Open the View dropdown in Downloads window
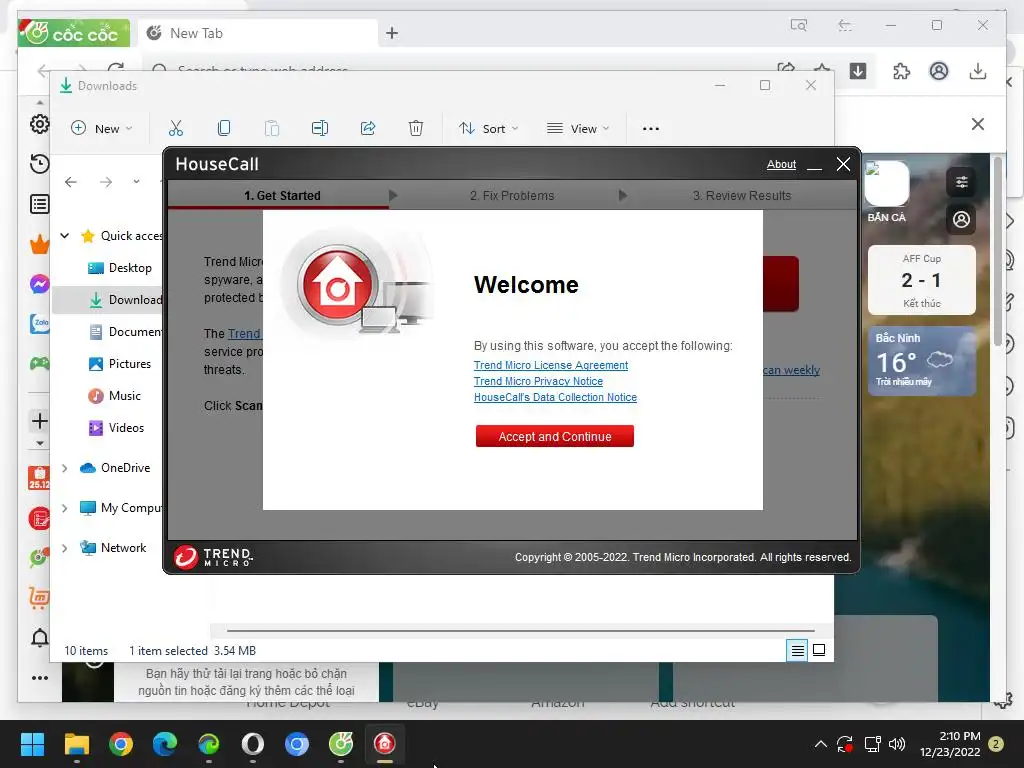Screen dimensions: 1024x768 (x=578, y=128)
